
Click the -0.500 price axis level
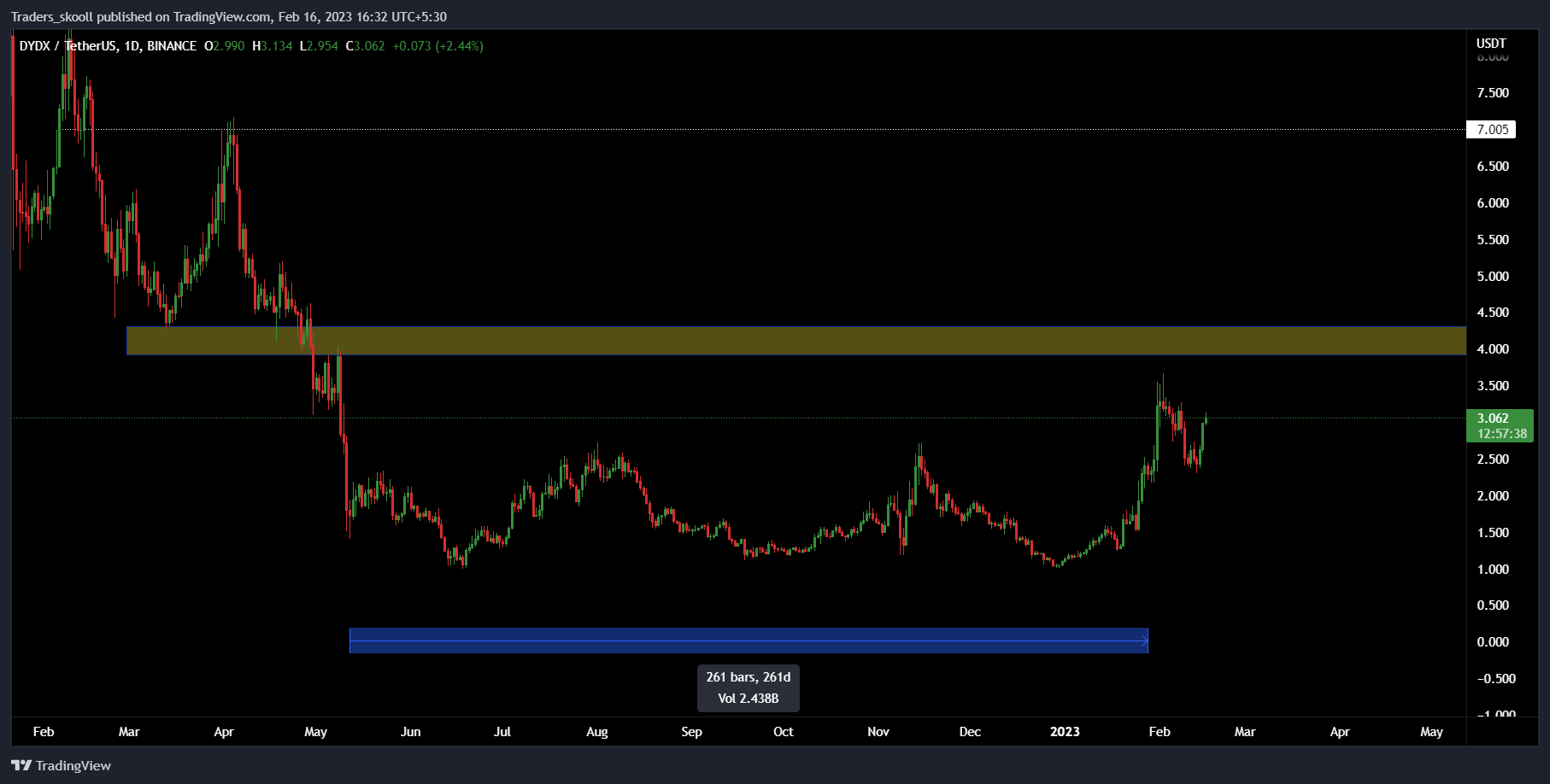(1494, 679)
